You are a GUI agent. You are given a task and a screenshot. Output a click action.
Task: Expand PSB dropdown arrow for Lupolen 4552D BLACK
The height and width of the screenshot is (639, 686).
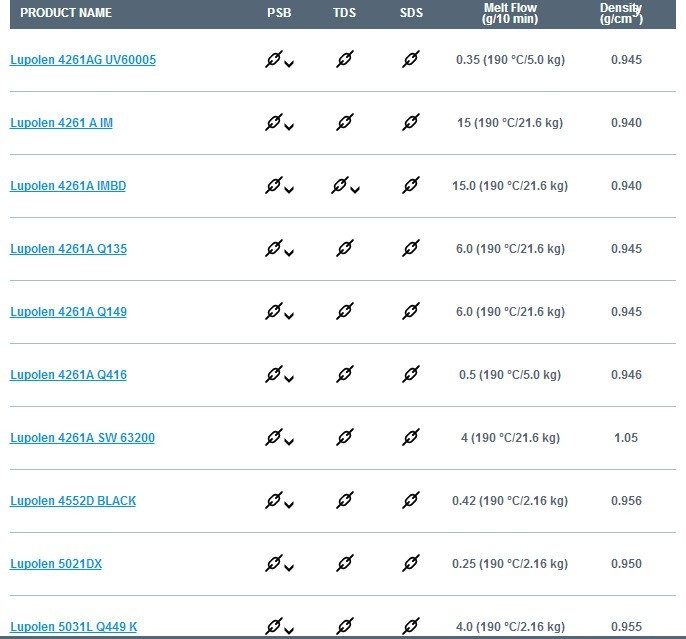click(x=289, y=505)
